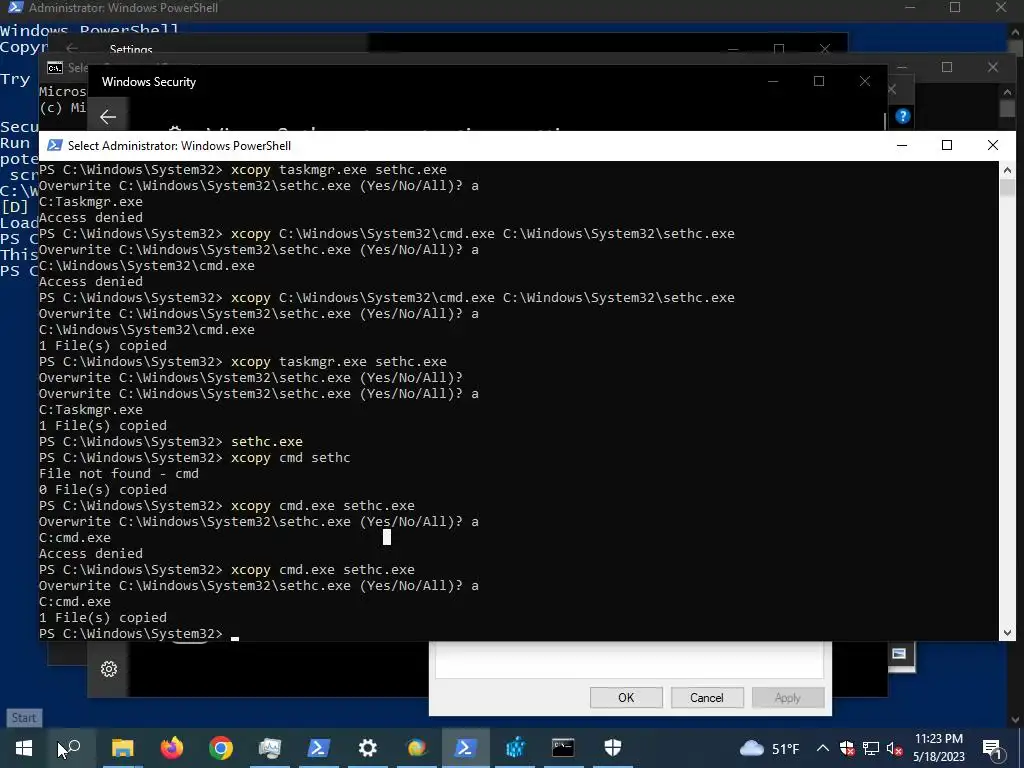Viewport: 1024px width, 768px height.
Task: Go back in the Settings window
Action: tap(72, 49)
